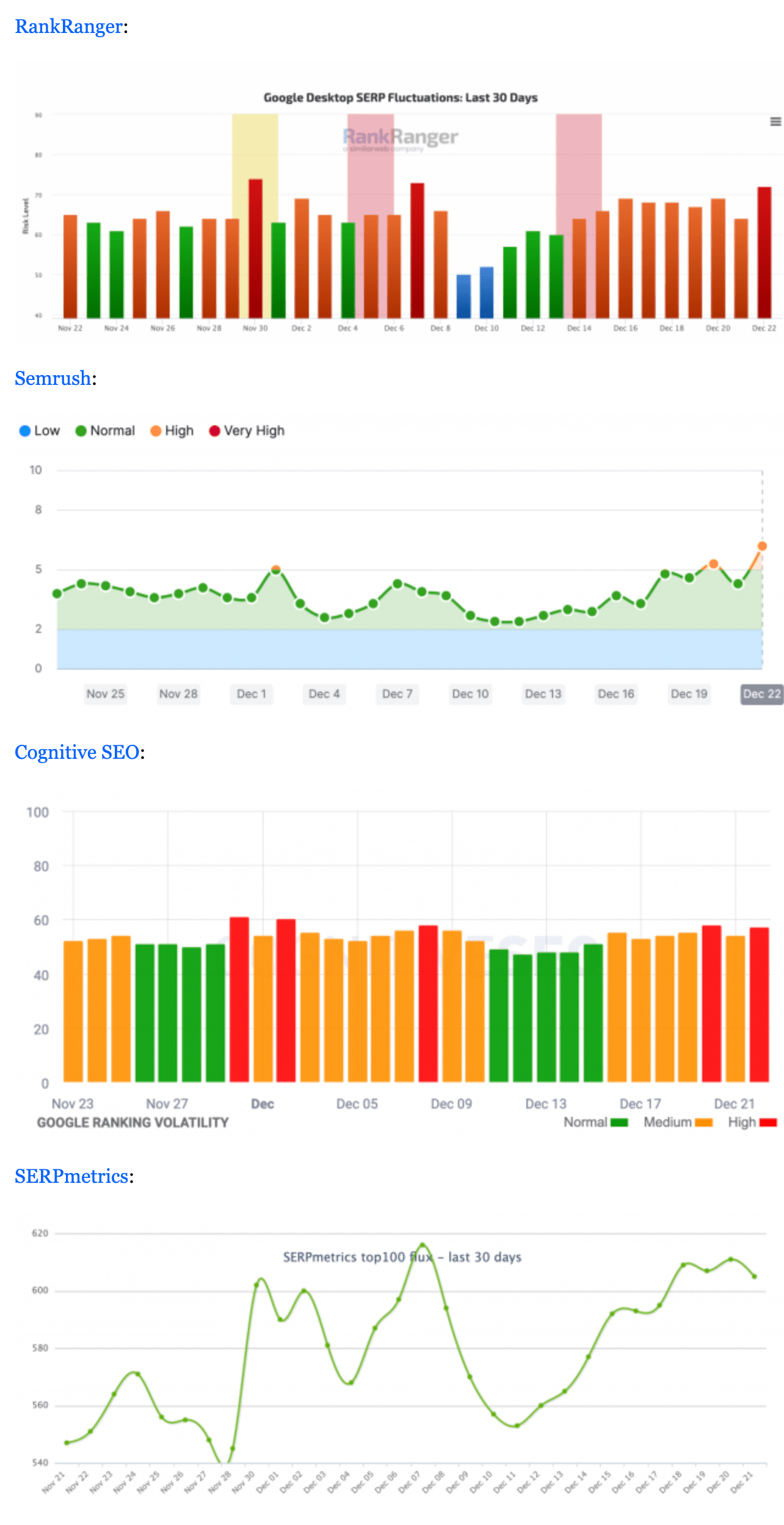Click the last red bar in Cognitive SEO chart
This screenshot has height=1525, width=784.
pyautogui.click(x=759, y=1004)
